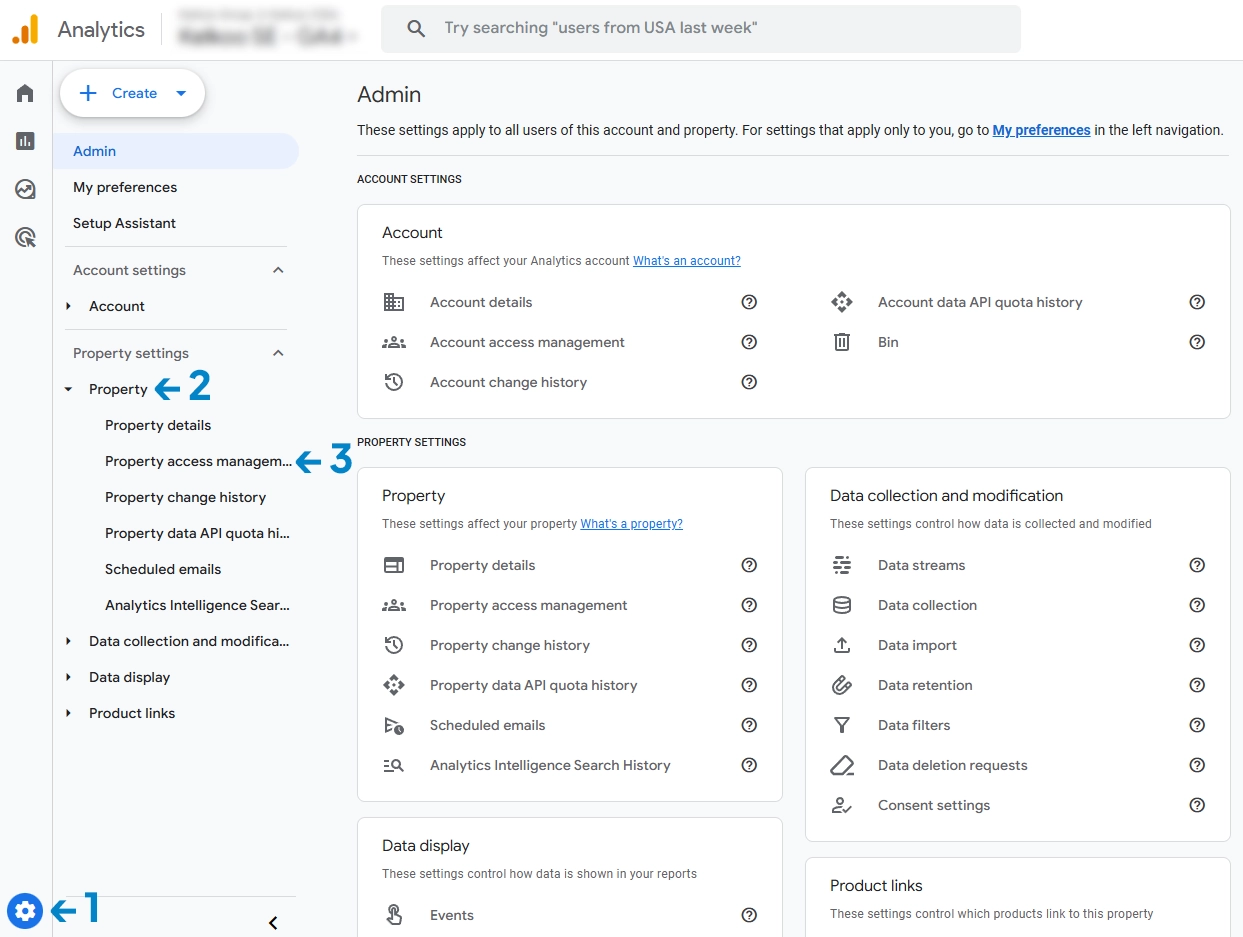The width and height of the screenshot is (1243, 937).
Task: Click help icon next to Consent settings
Action: click(x=1197, y=805)
